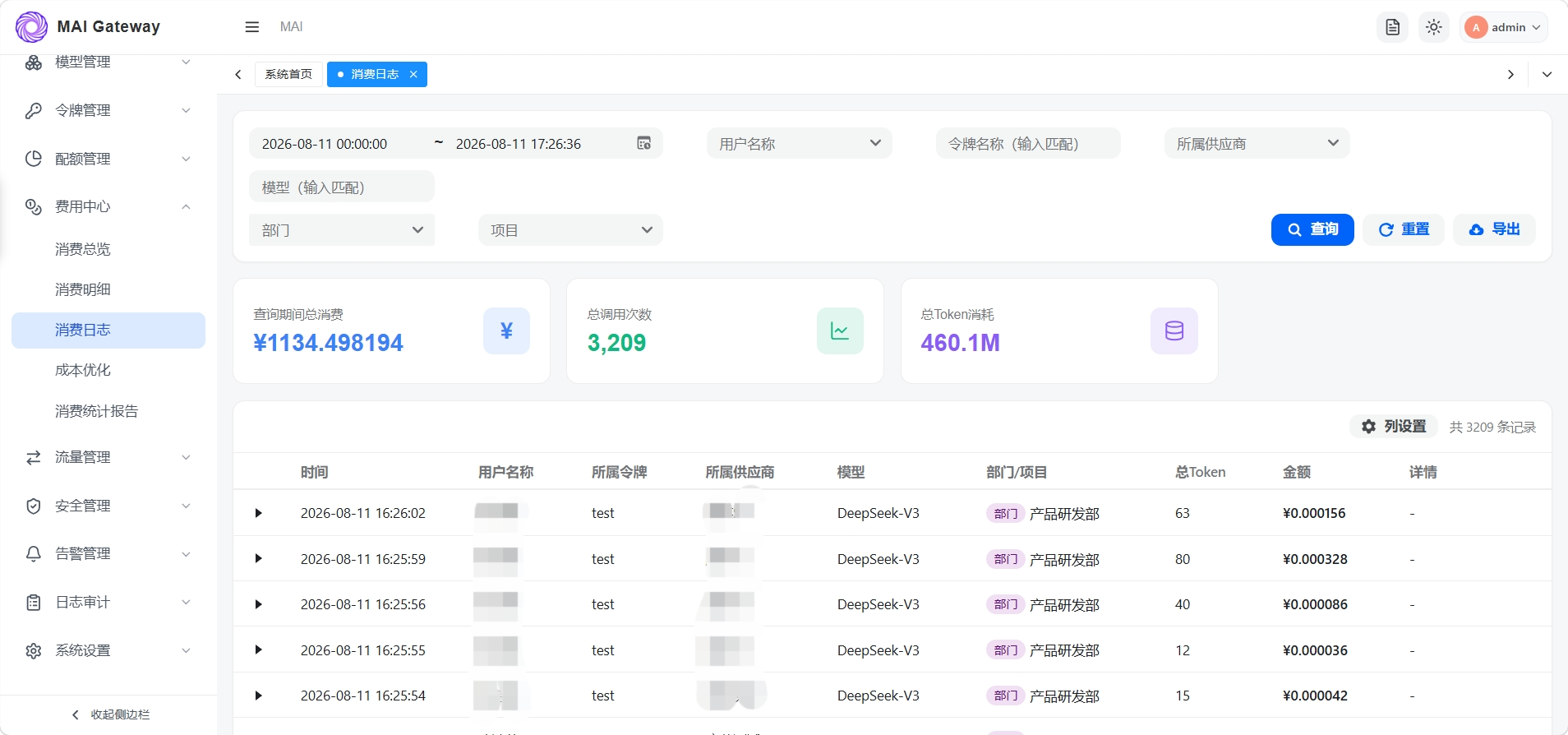Expand 流量管理 sidebar menu
The height and width of the screenshot is (735, 1568).
tap(108, 457)
